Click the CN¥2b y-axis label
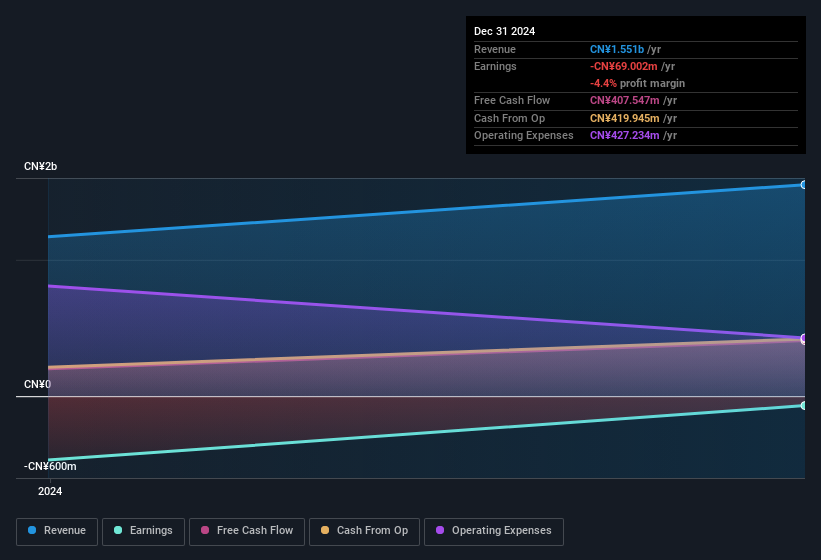 click(x=40, y=166)
